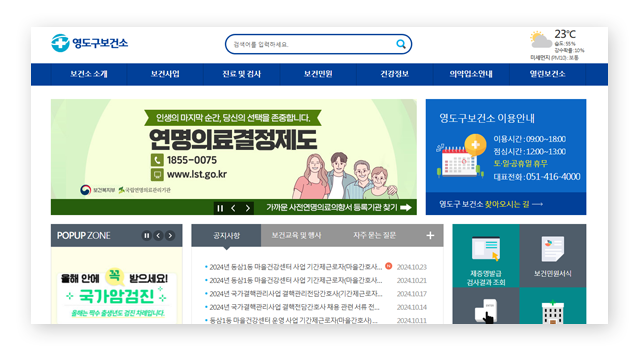Screen dimensions: 640x362
Task: Show next main banner slide
Action: coord(247,208)
